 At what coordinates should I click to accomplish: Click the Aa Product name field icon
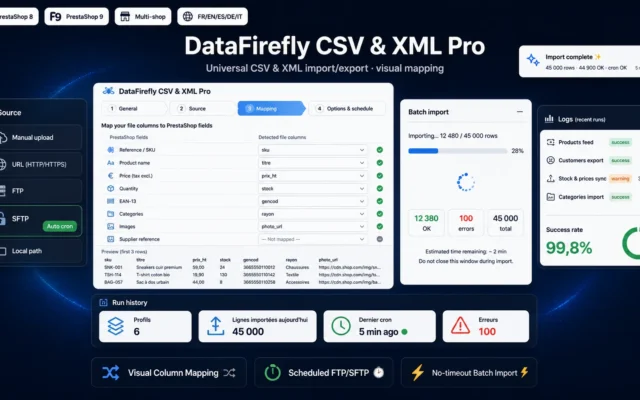coord(111,163)
